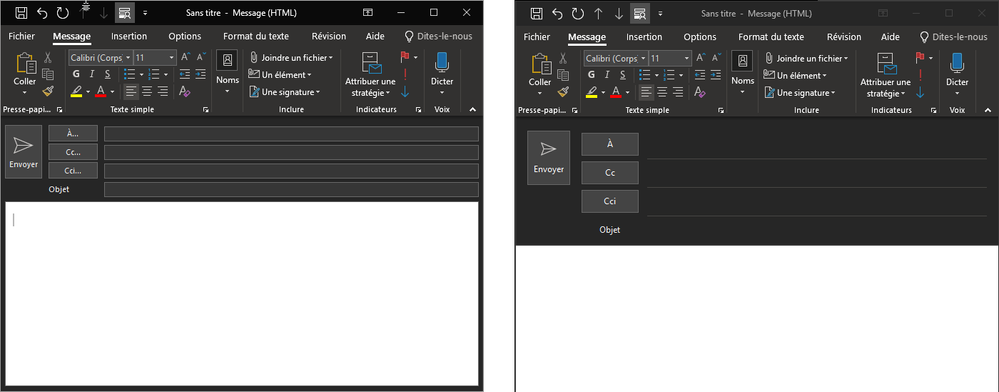Open address book Noms icon in left window
The height and width of the screenshot is (392, 999).
(x=227, y=61)
